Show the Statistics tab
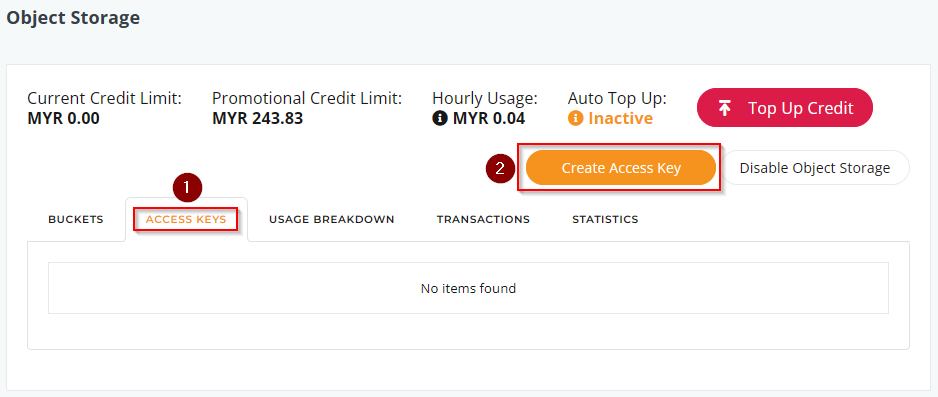The width and height of the screenshot is (938, 397). click(605, 219)
